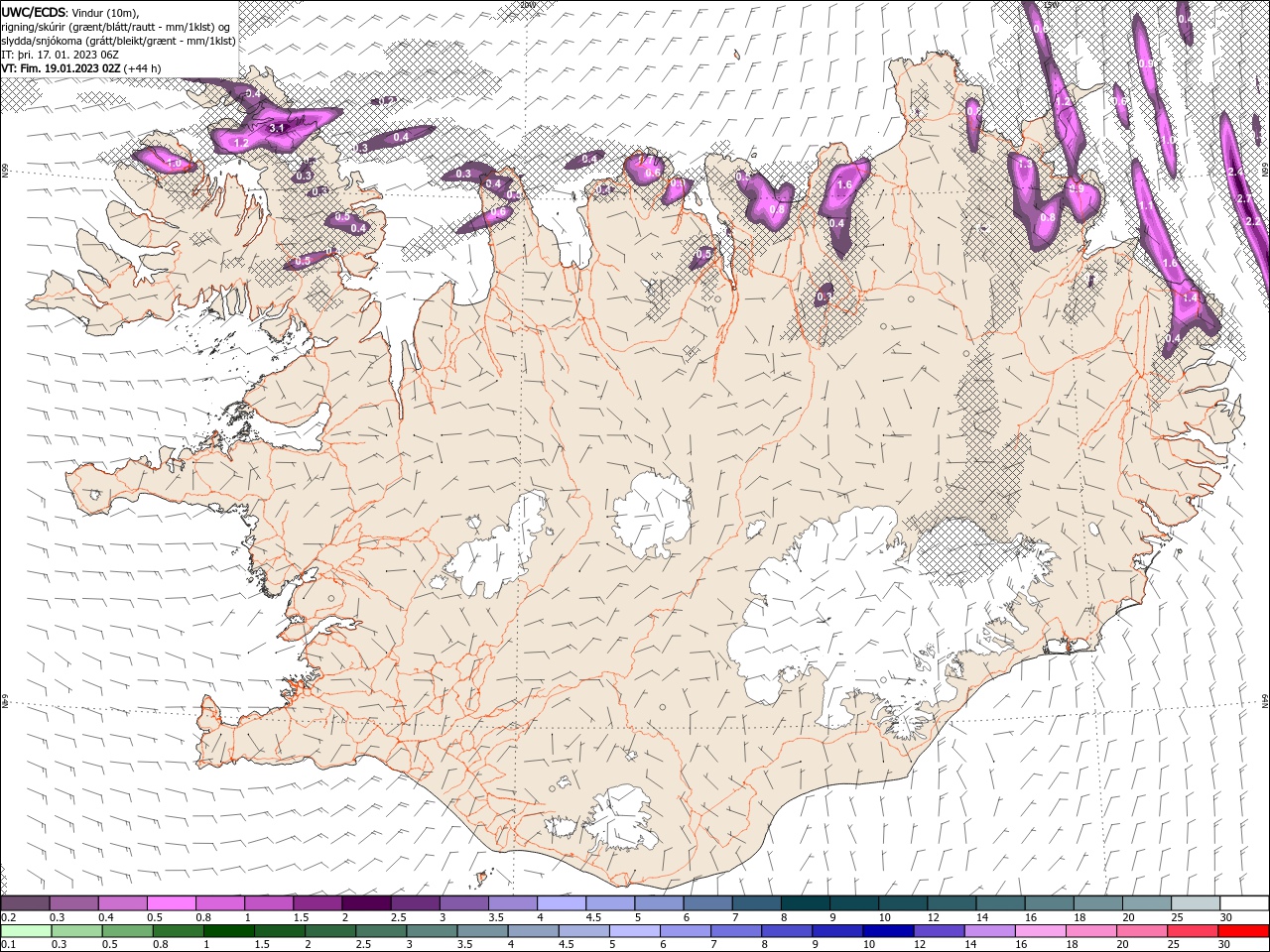Click the pink 20 swatch in blue-red legend
1270x952 pixels.
1142,930
